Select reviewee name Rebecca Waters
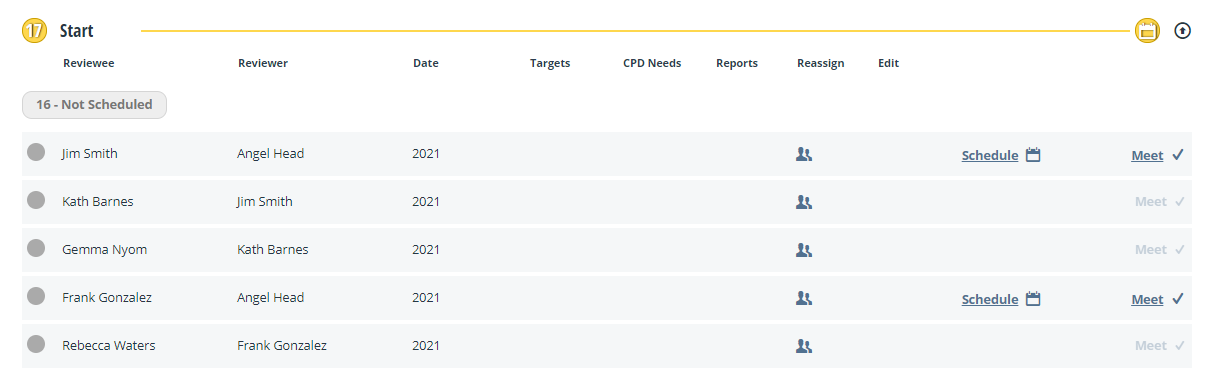Image resolution: width=1230 pixels, height=368 pixels. pos(109,346)
